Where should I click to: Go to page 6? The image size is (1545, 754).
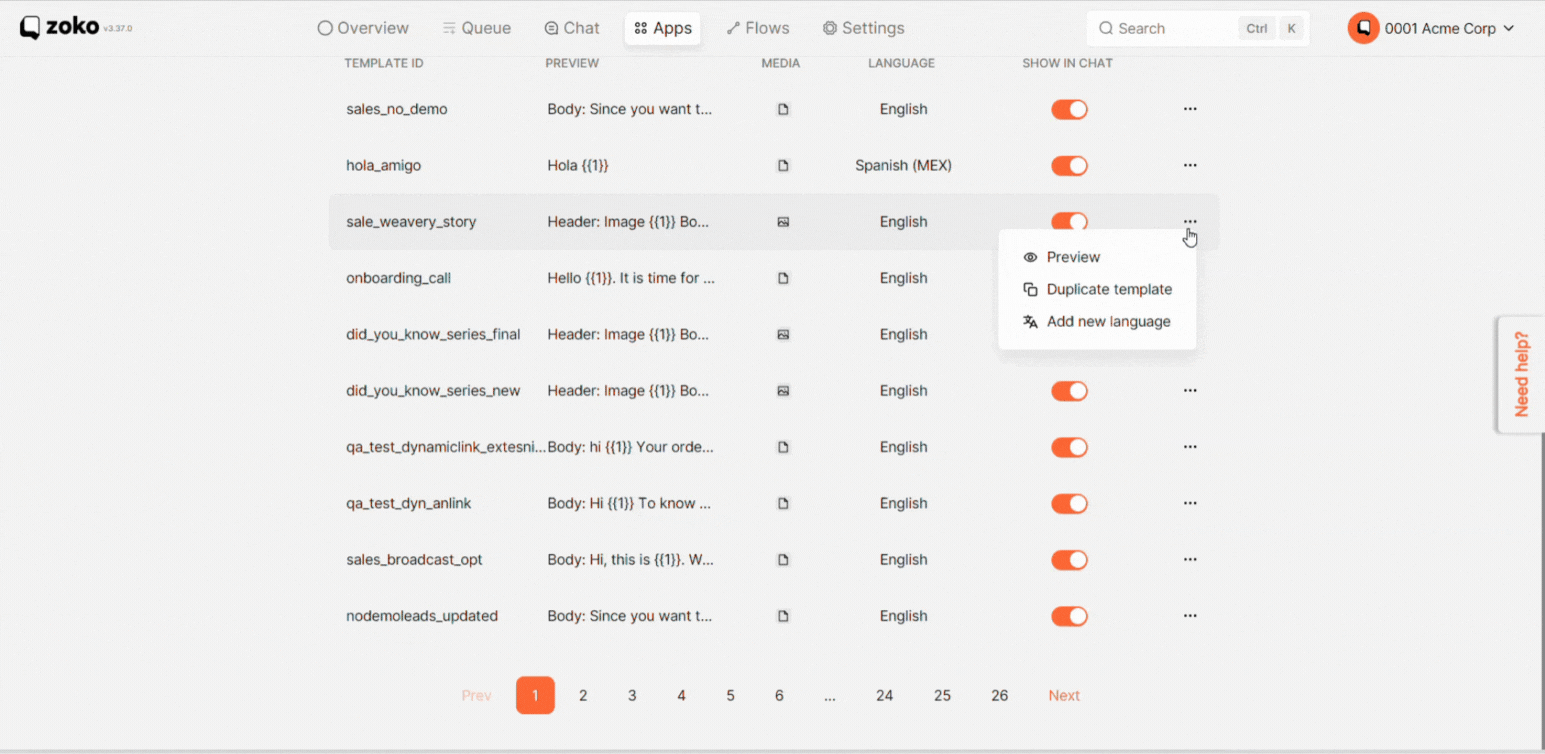(x=779, y=695)
